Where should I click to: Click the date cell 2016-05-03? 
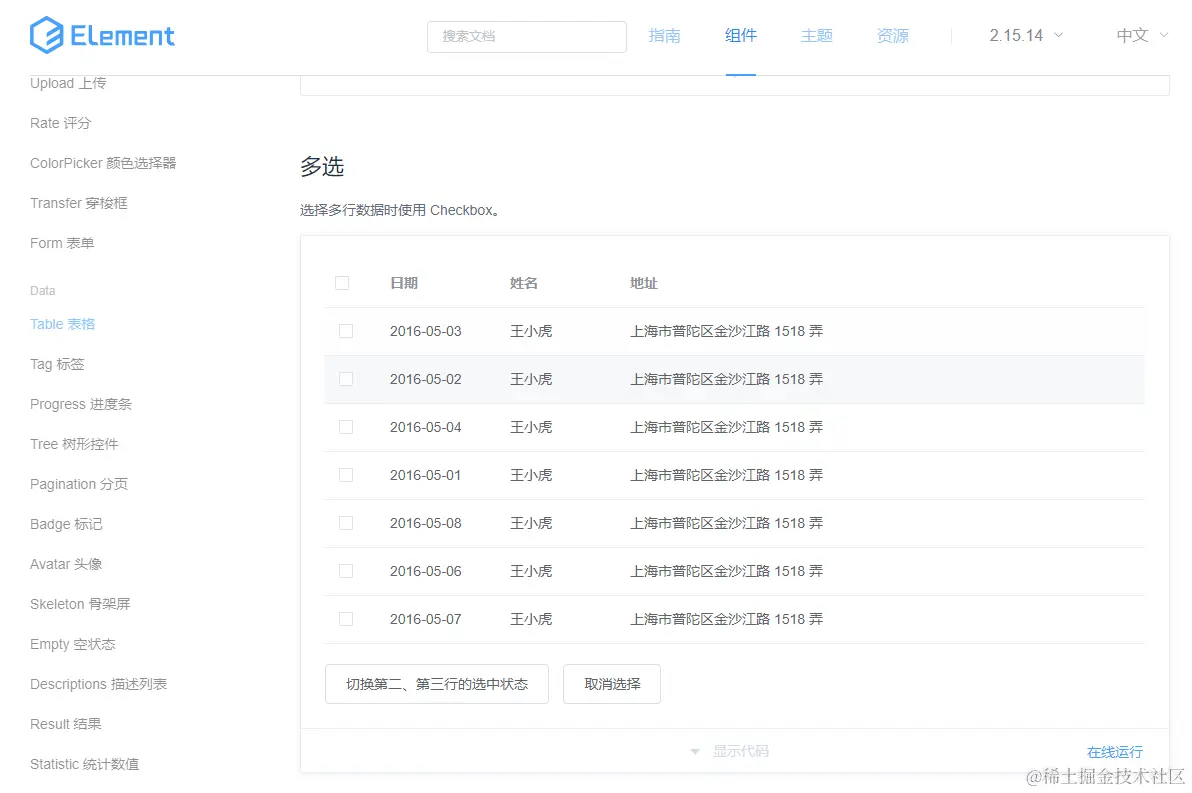(426, 331)
